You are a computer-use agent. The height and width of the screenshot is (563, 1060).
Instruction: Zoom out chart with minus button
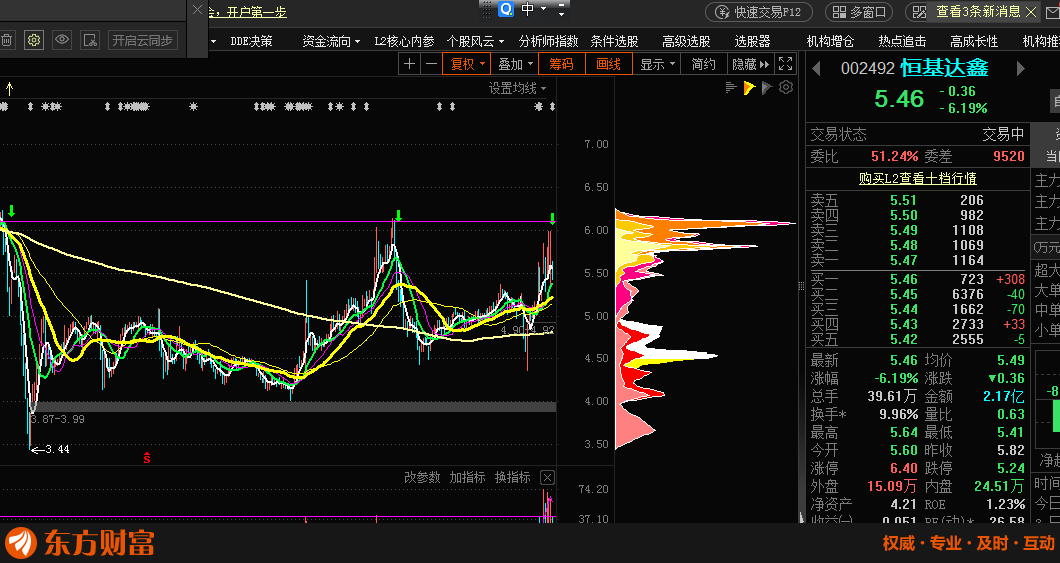click(x=431, y=64)
